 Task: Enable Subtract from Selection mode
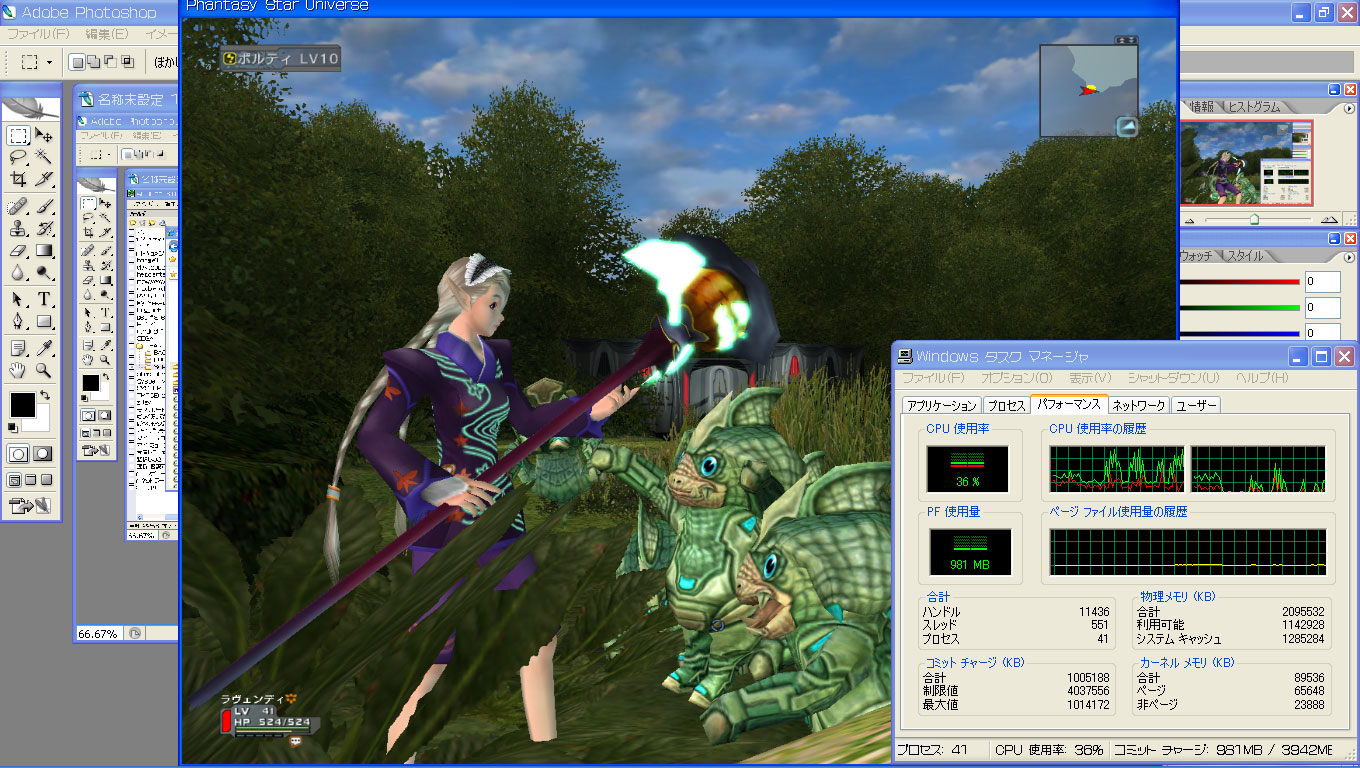tap(110, 62)
